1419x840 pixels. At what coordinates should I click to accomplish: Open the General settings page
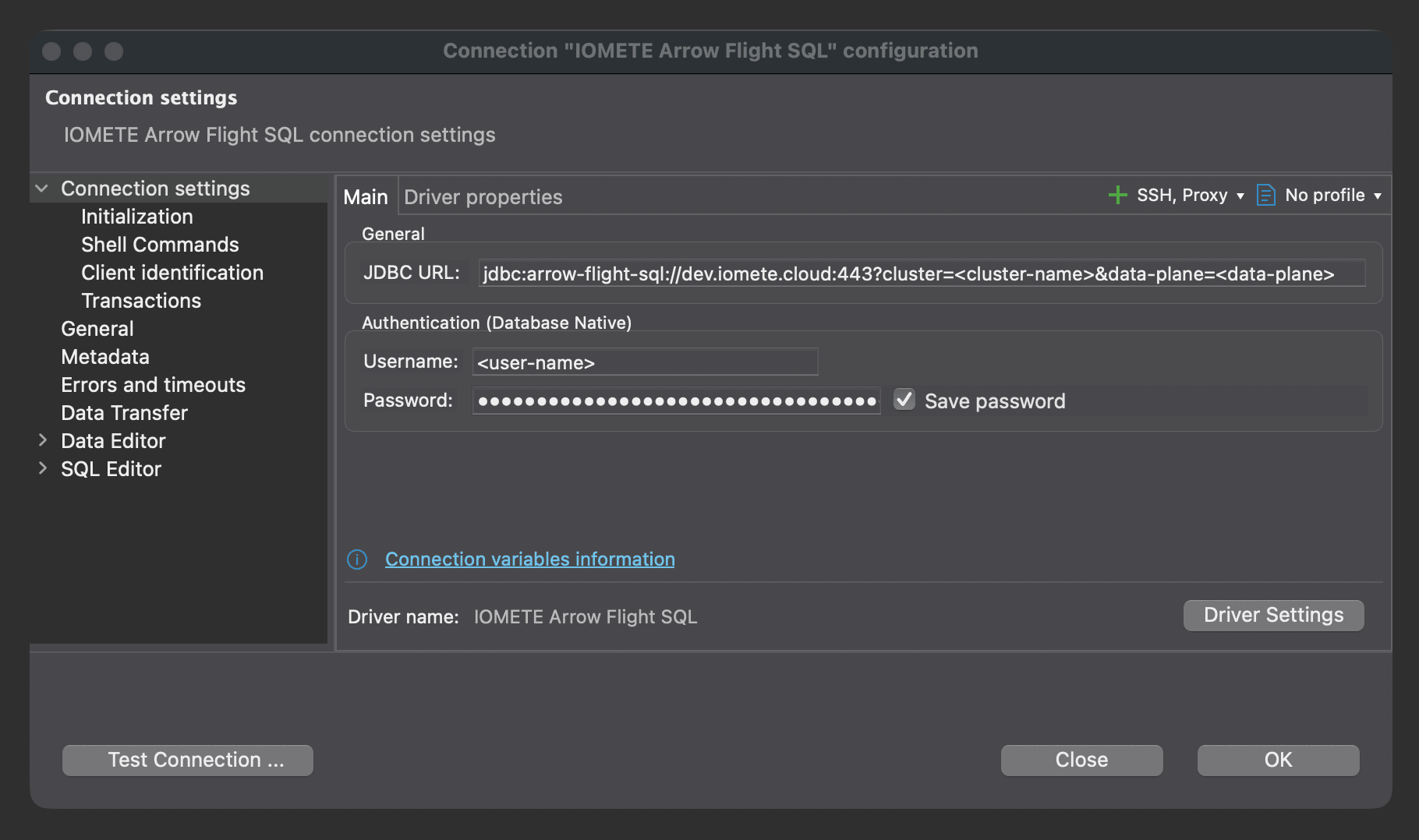point(97,329)
